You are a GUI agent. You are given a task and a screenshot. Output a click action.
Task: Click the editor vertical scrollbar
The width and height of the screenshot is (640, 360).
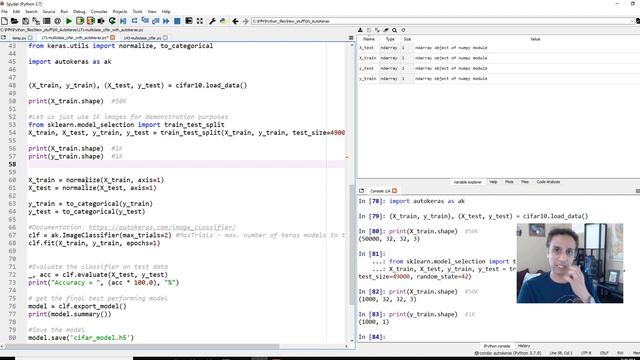click(352, 192)
